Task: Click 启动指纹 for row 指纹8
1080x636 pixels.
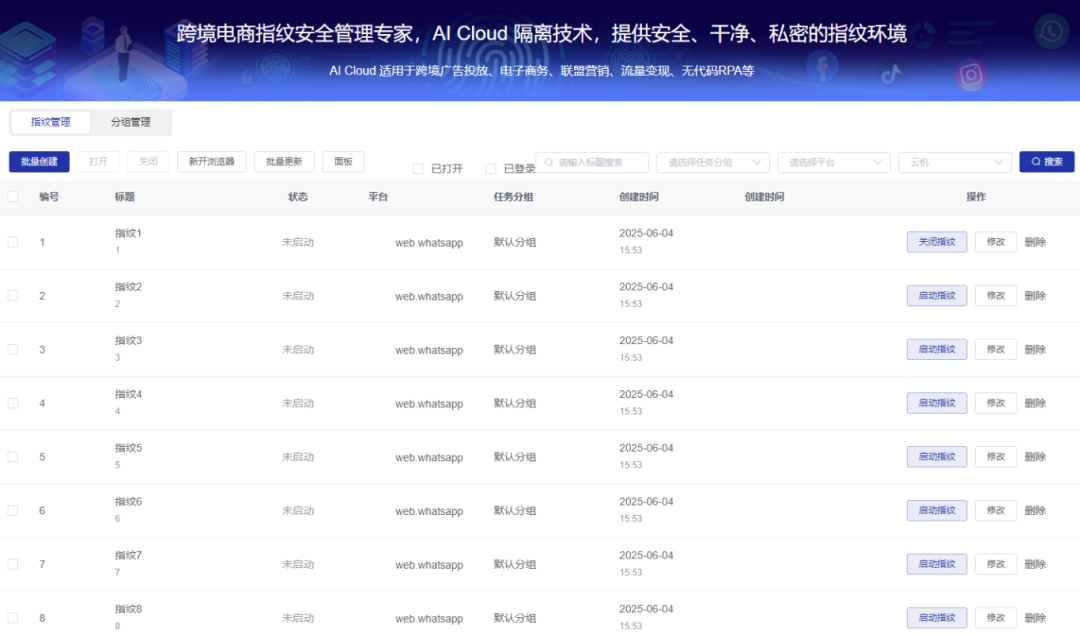Action: tap(937, 618)
